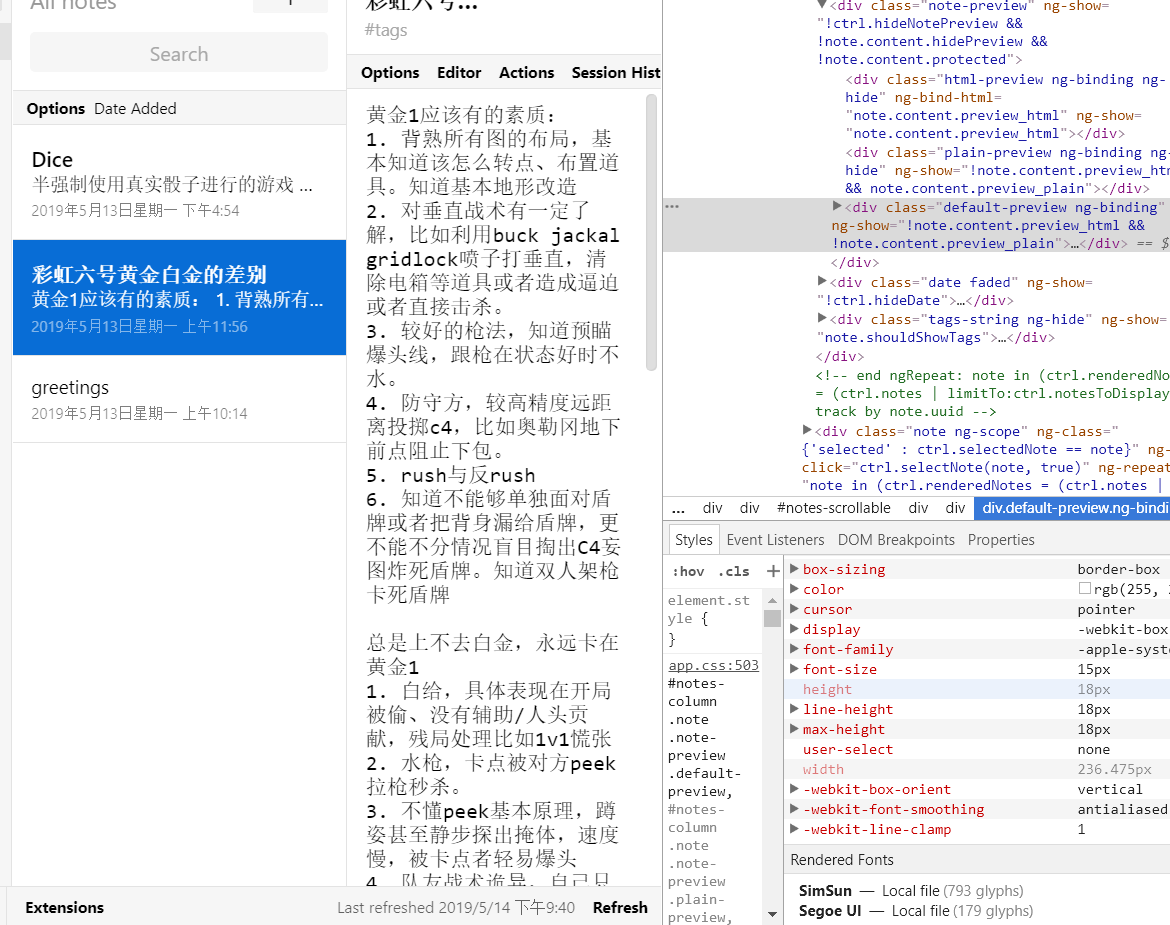This screenshot has height=925, width=1170.
Task: Add a new style rule with the + icon
Action: 771,571
